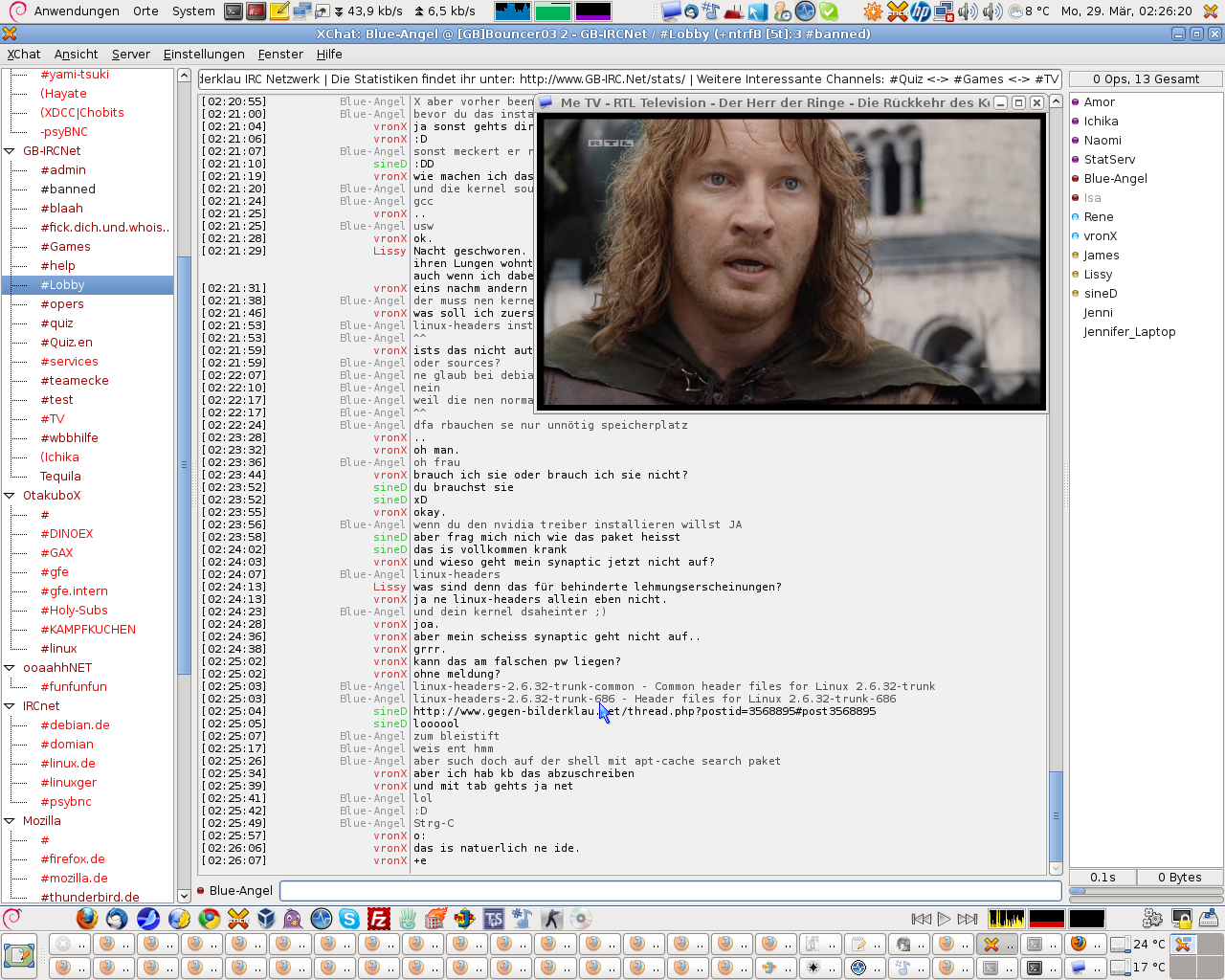Select the #banned channel

pos(68,189)
